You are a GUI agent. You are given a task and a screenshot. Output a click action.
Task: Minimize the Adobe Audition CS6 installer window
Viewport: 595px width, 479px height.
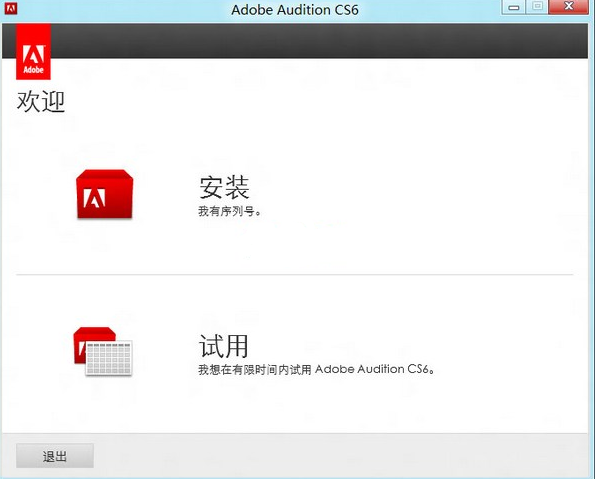coord(513,7)
